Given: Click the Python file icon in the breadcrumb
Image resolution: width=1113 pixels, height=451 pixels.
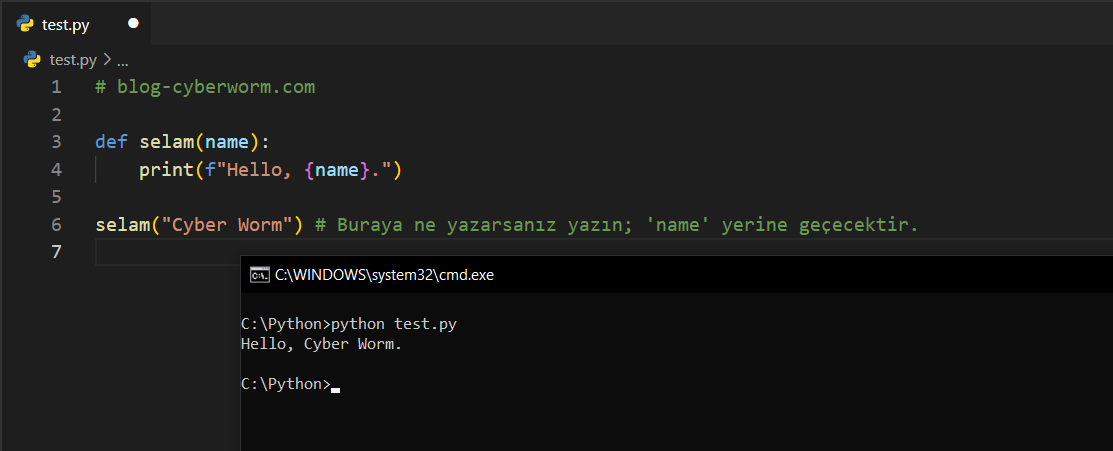Looking at the screenshot, I should point(33,59).
